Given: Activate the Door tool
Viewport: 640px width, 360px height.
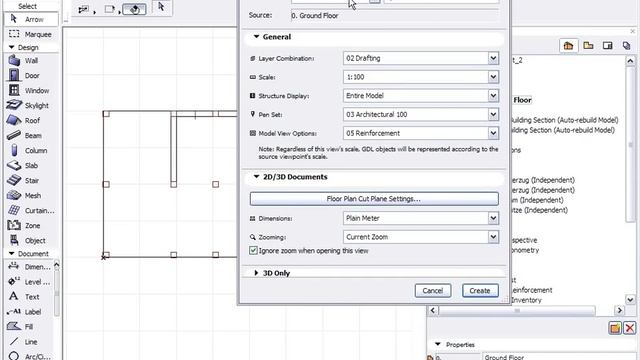Looking at the screenshot, I should pyautogui.click(x=31, y=76).
